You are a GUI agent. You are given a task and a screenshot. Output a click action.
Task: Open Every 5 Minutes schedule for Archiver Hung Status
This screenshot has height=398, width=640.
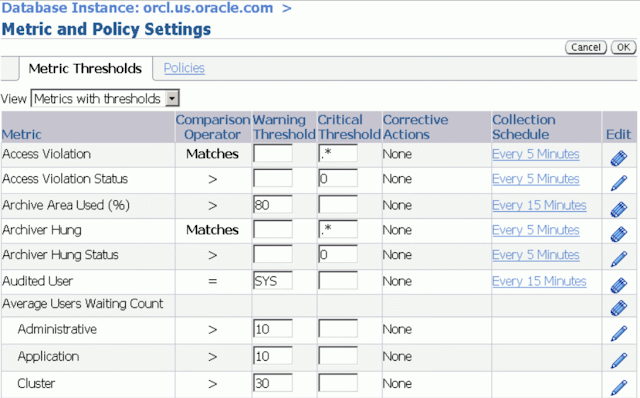click(536, 255)
